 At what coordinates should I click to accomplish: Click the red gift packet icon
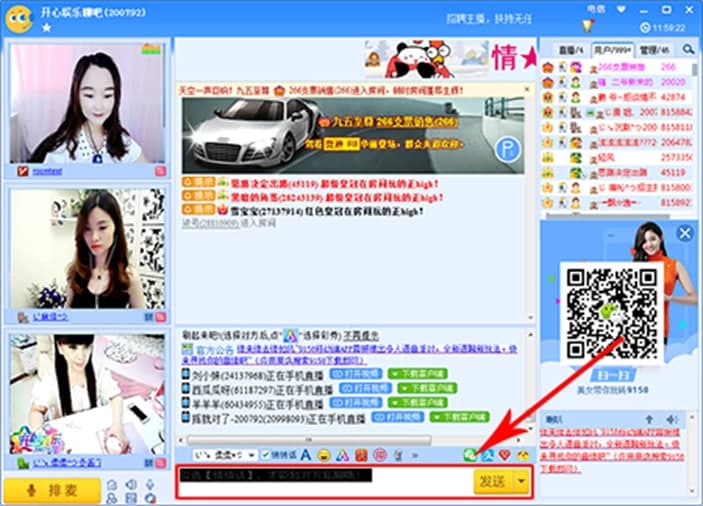[361, 455]
